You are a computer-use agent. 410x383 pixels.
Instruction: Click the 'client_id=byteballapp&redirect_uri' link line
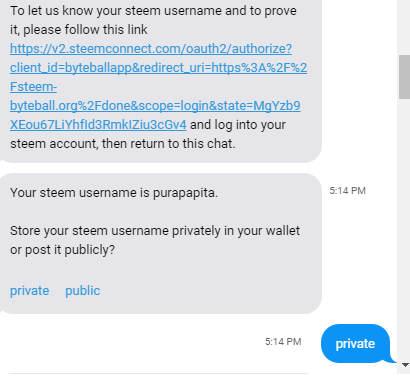pos(159,68)
